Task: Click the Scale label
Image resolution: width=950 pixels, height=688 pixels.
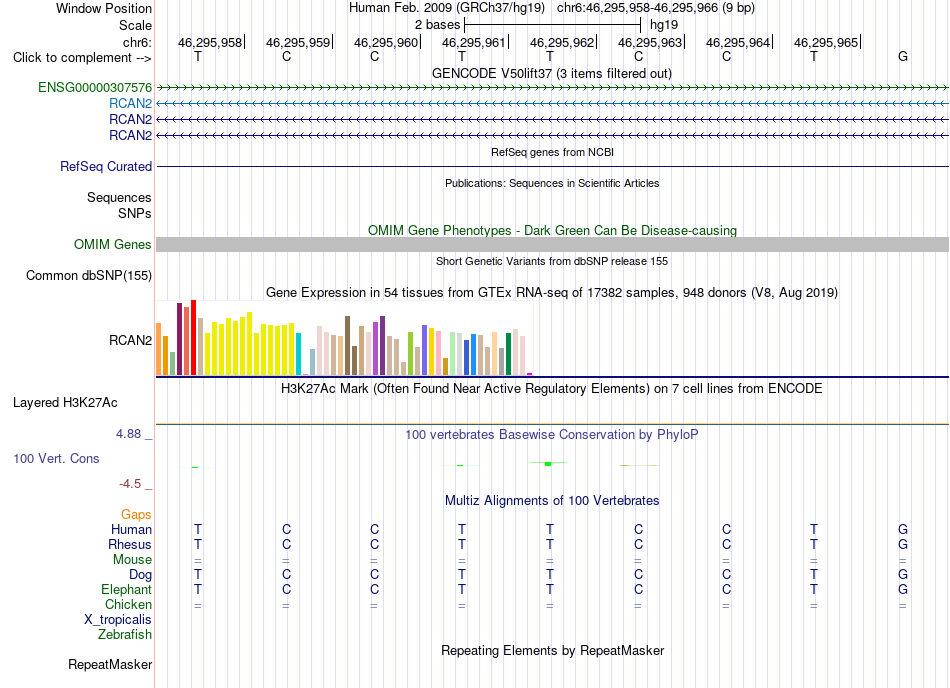Action: pyautogui.click(x=135, y=25)
